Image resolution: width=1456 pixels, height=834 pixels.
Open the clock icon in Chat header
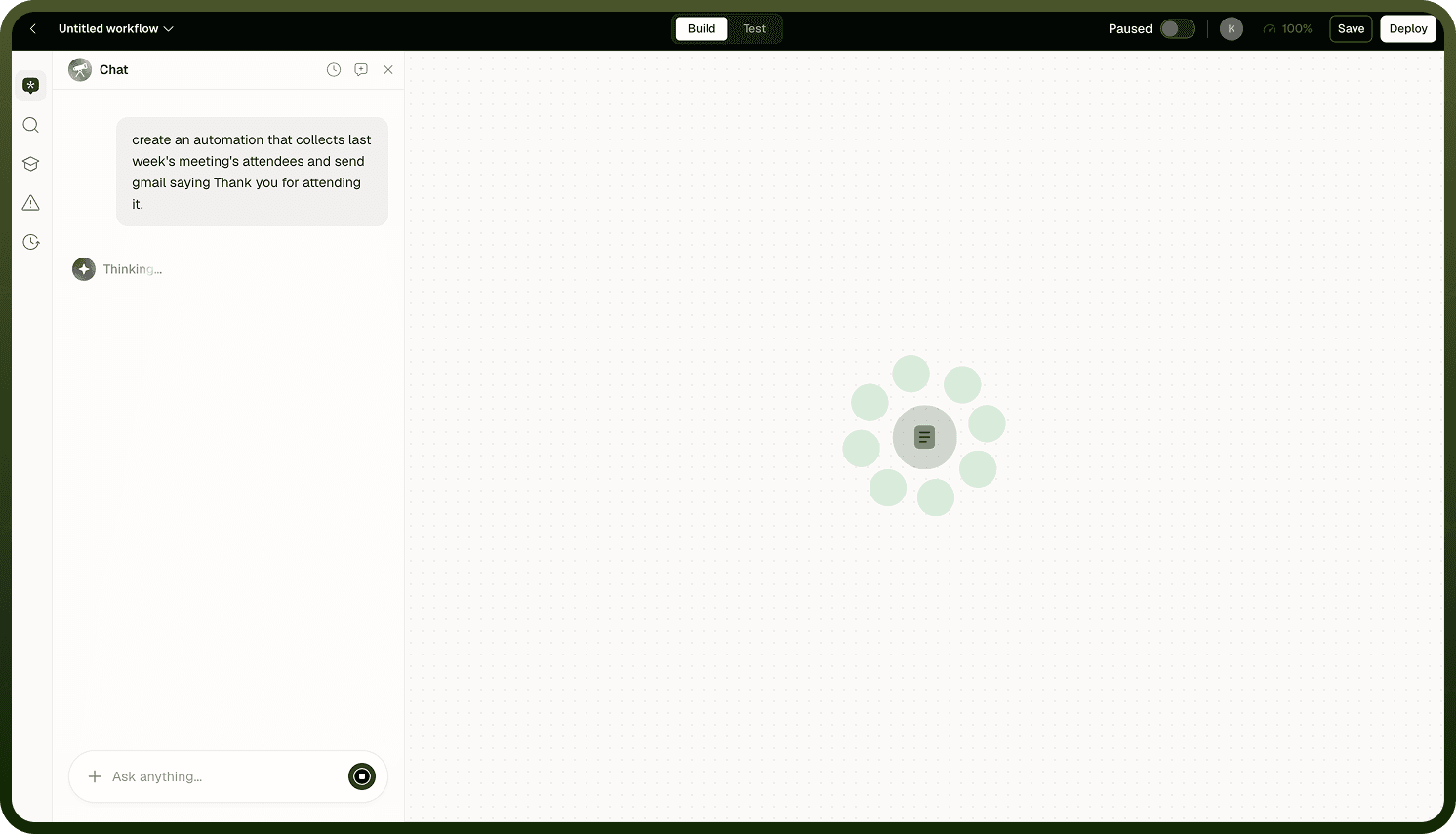[334, 70]
